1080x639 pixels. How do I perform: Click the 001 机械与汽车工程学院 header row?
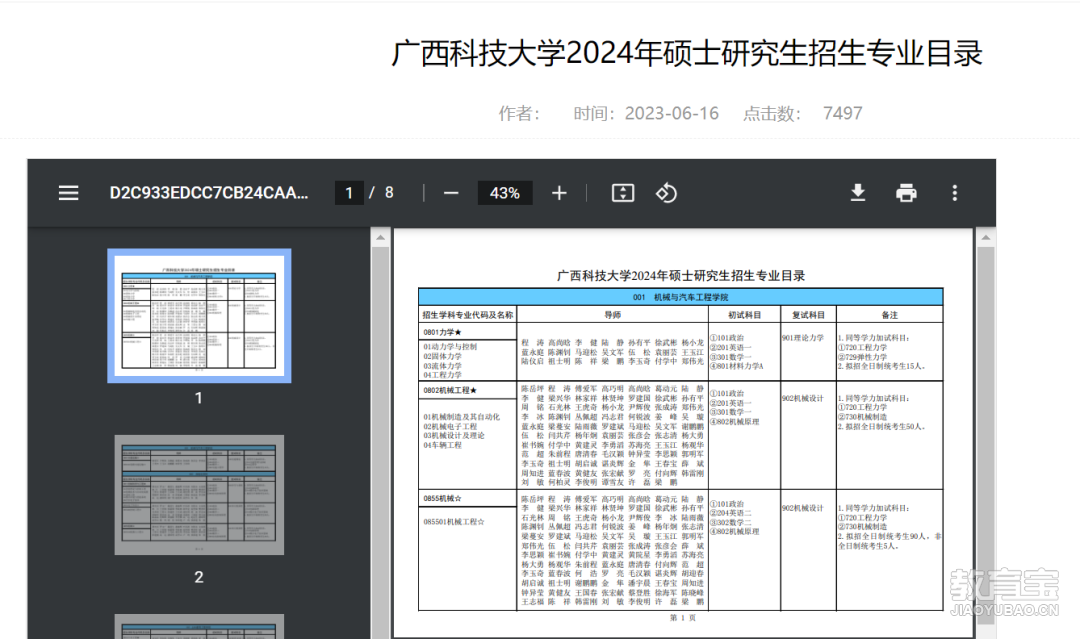(681, 297)
